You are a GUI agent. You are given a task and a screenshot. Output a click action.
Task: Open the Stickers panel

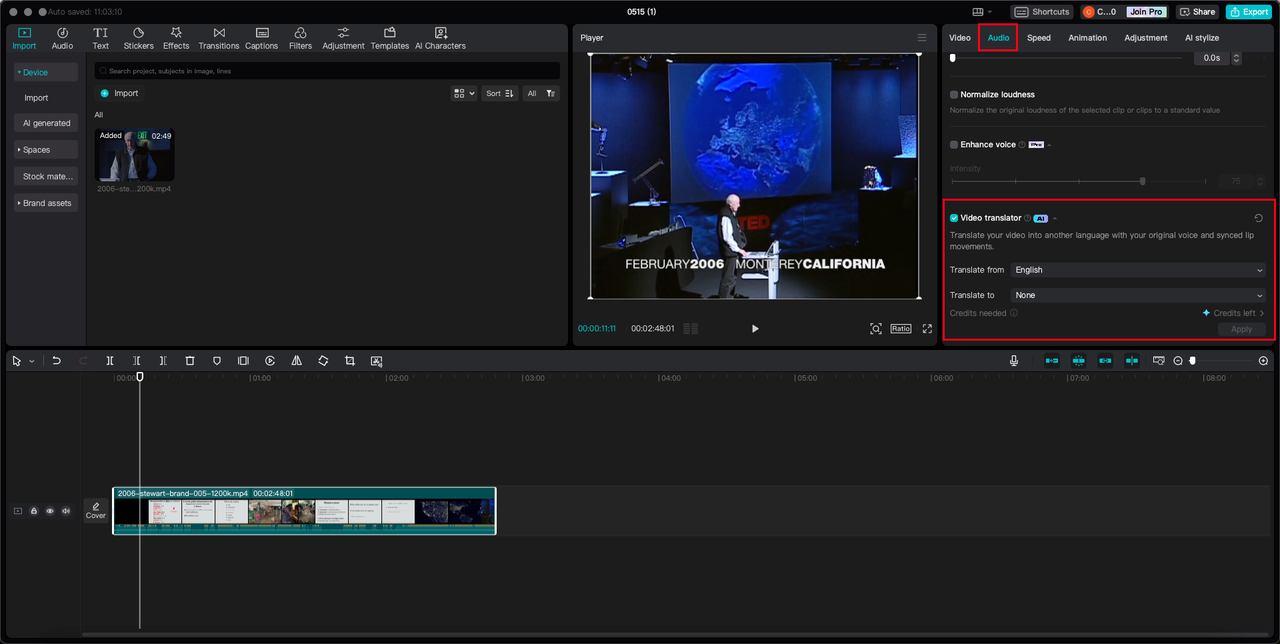pos(138,38)
